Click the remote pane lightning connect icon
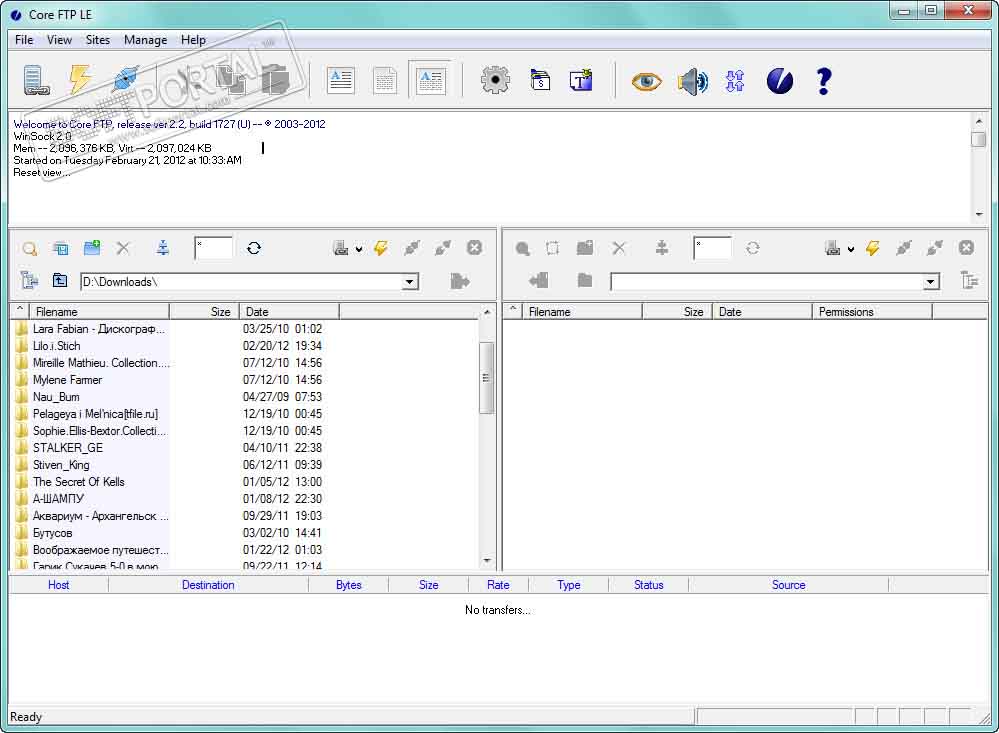 coord(872,248)
